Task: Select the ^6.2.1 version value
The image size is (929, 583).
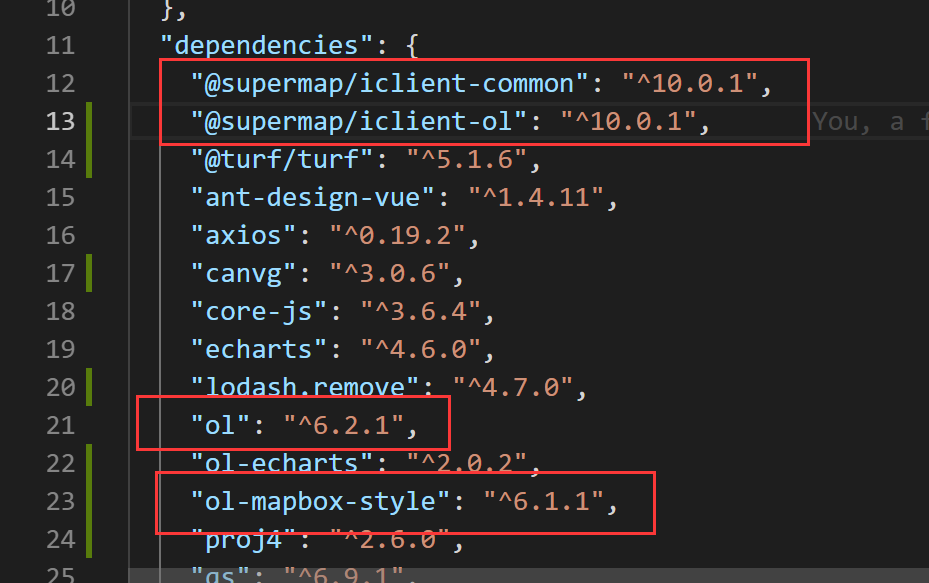Action: [344, 425]
